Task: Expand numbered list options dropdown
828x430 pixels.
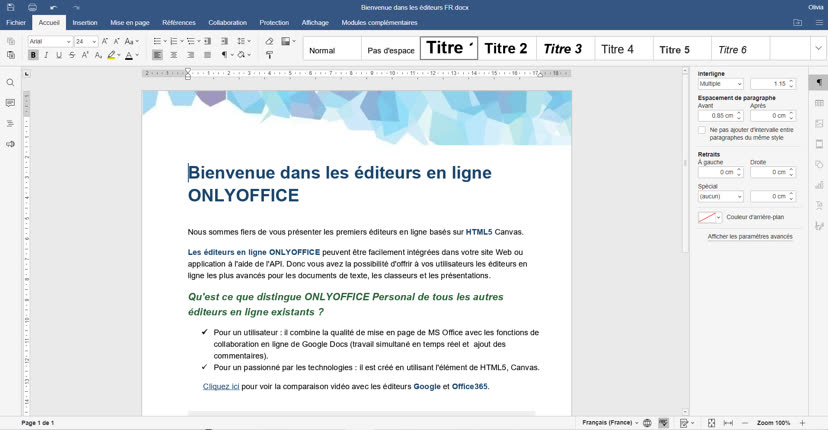Action: 182,41
